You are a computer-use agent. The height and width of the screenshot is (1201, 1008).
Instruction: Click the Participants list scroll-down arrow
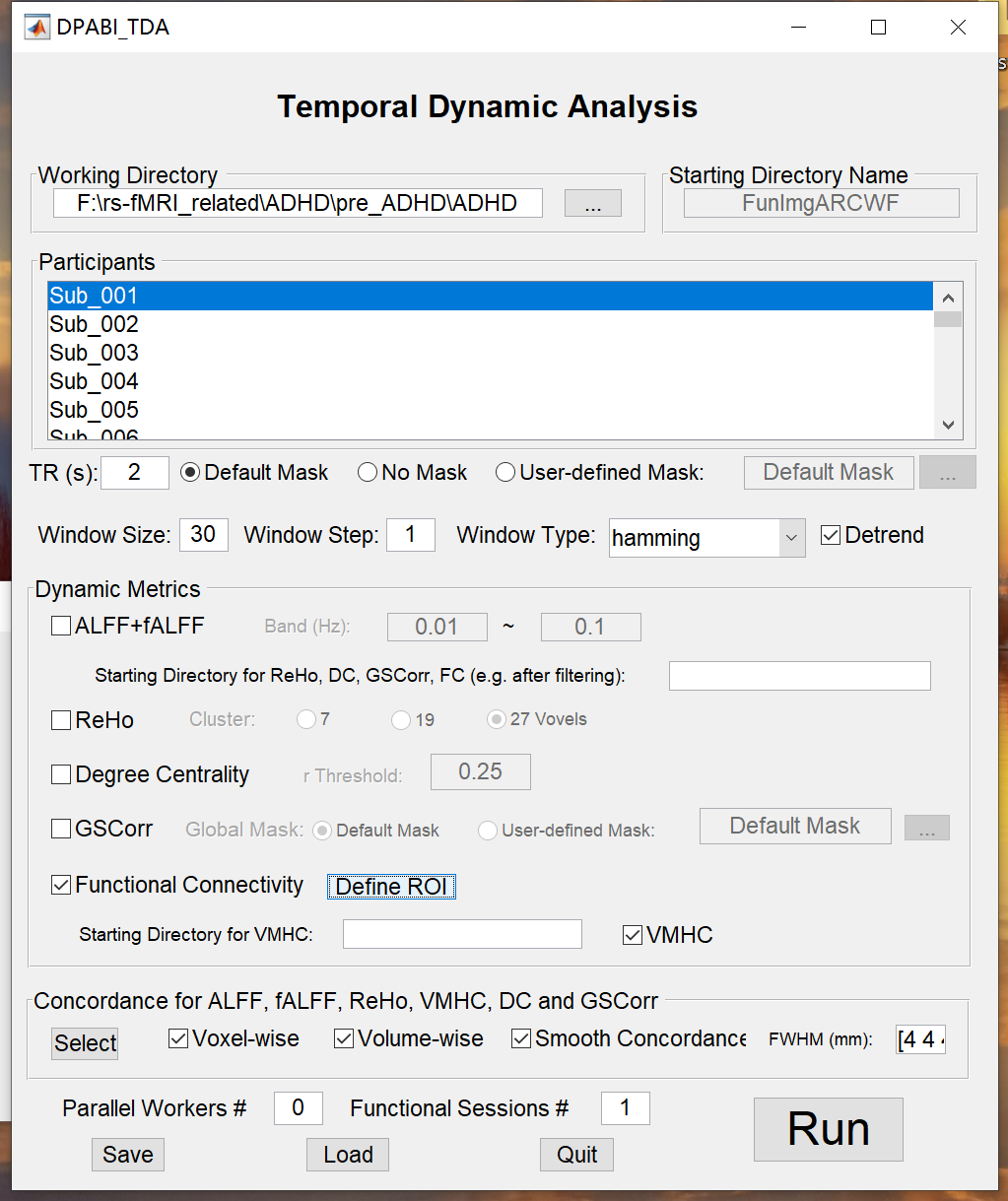(948, 425)
